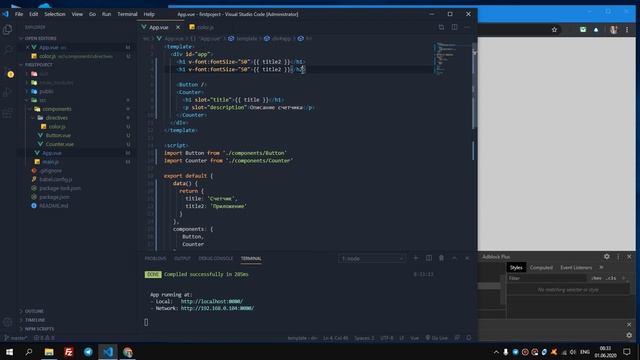Open the localhost URL in terminal
This screenshot has width=640, height=360.
pyautogui.click(x=211, y=302)
